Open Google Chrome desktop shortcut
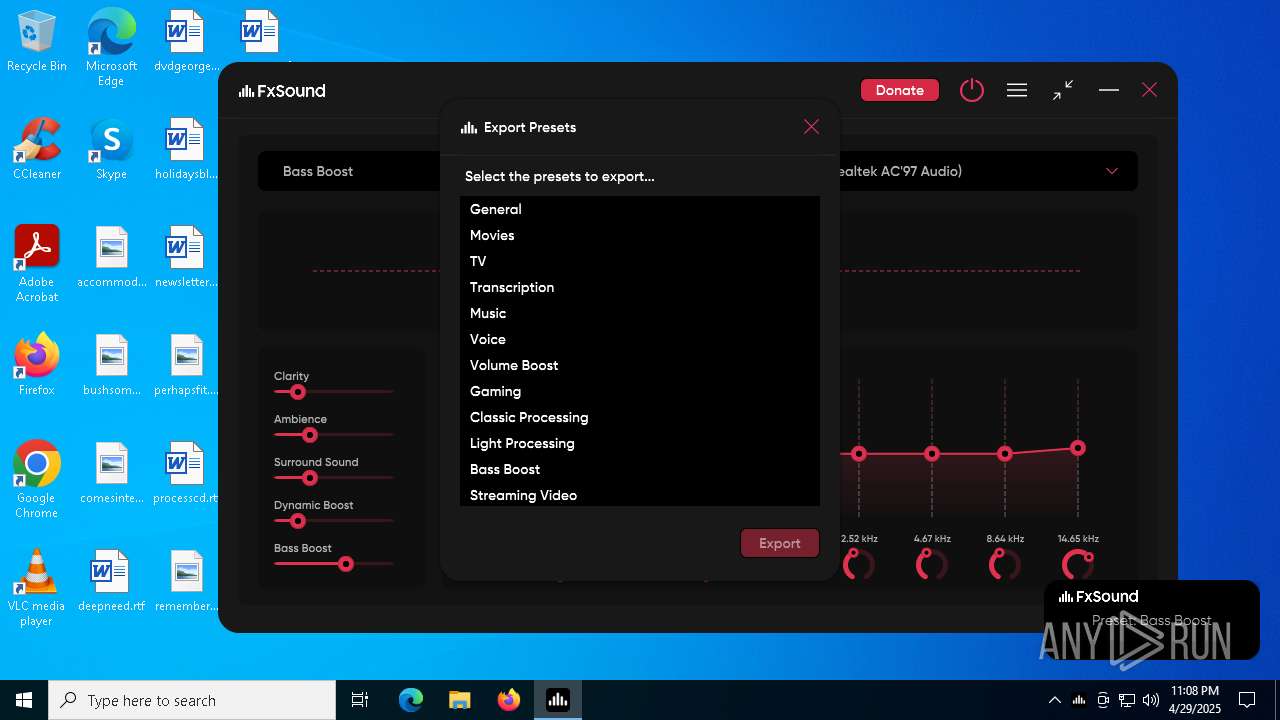Image resolution: width=1280 pixels, height=720 pixels. point(37,479)
